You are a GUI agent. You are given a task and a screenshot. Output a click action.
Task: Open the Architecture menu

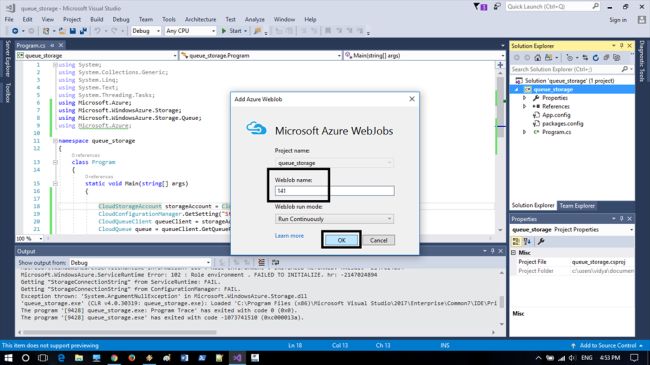pos(200,19)
